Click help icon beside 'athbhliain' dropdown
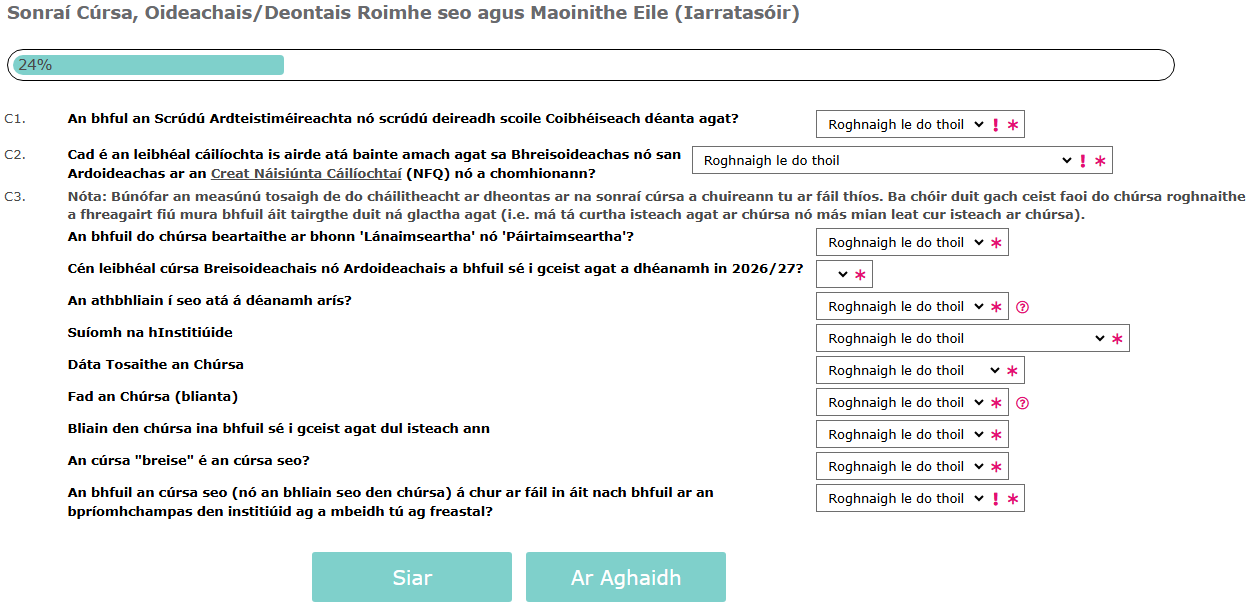 pos(1022,307)
